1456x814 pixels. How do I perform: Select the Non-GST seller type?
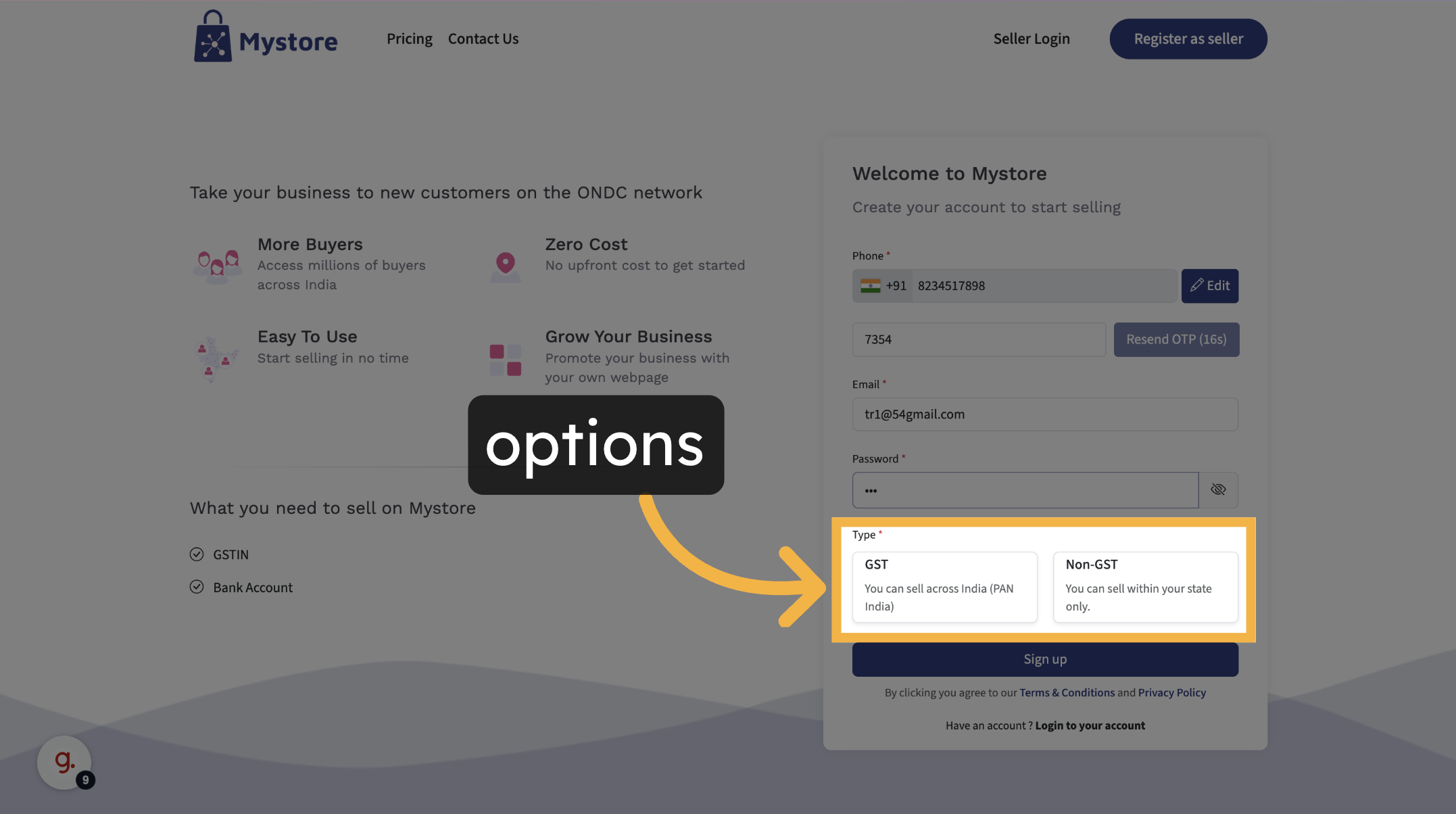tap(1145, 587)
